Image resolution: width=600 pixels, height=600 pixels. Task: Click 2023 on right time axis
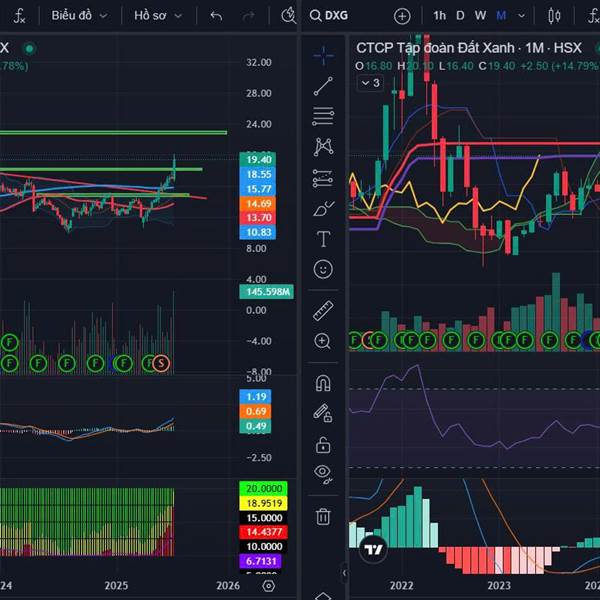(x=499, y=586)
